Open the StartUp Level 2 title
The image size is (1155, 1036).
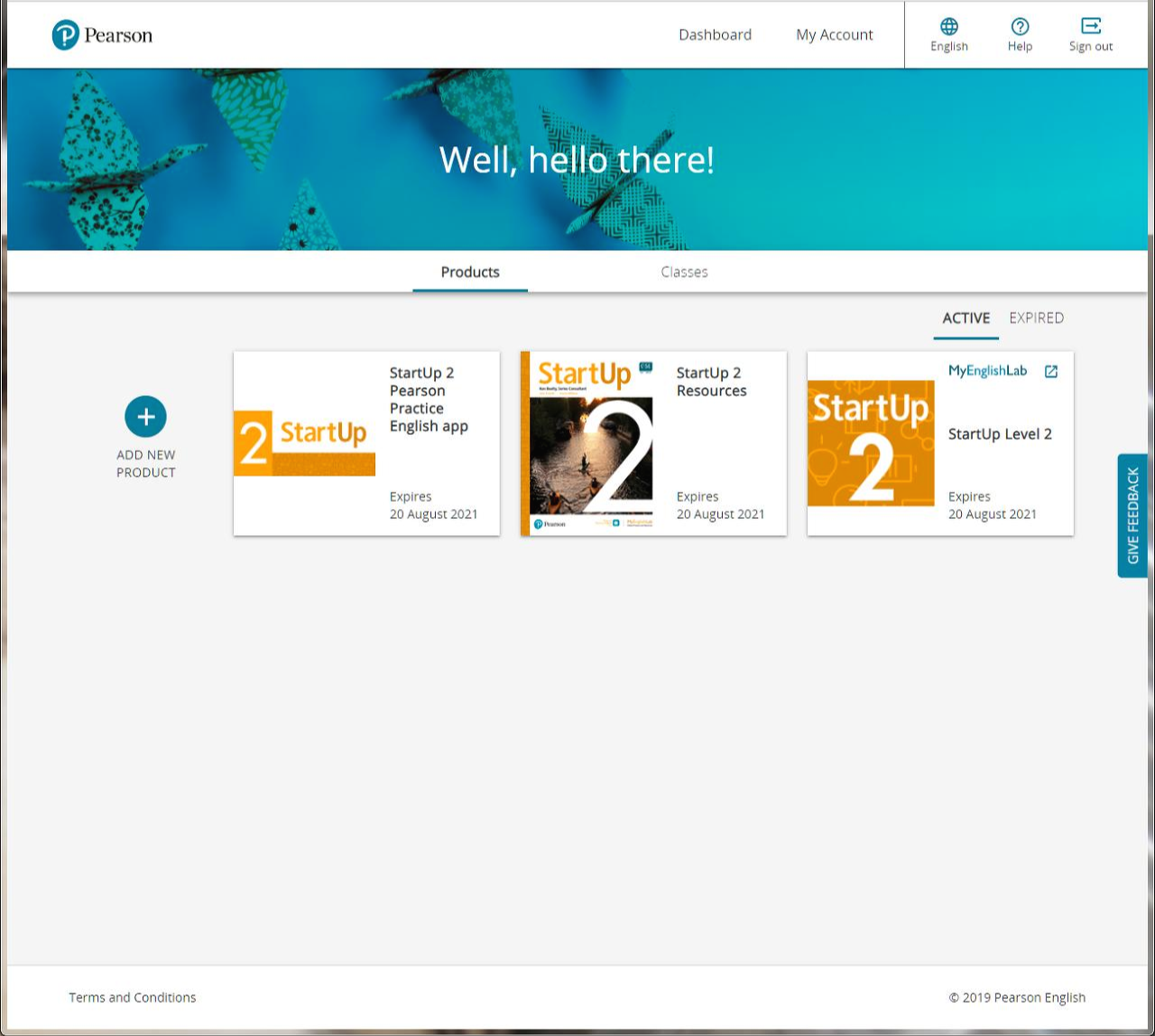point(1000,434)
